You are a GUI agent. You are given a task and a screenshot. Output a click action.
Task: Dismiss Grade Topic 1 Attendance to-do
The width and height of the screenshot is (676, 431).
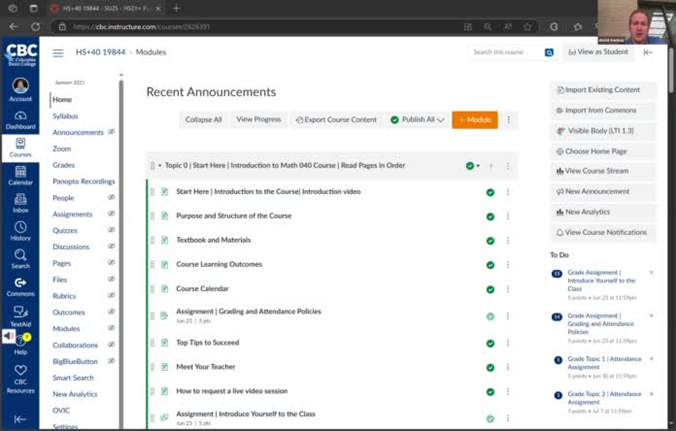651,358
